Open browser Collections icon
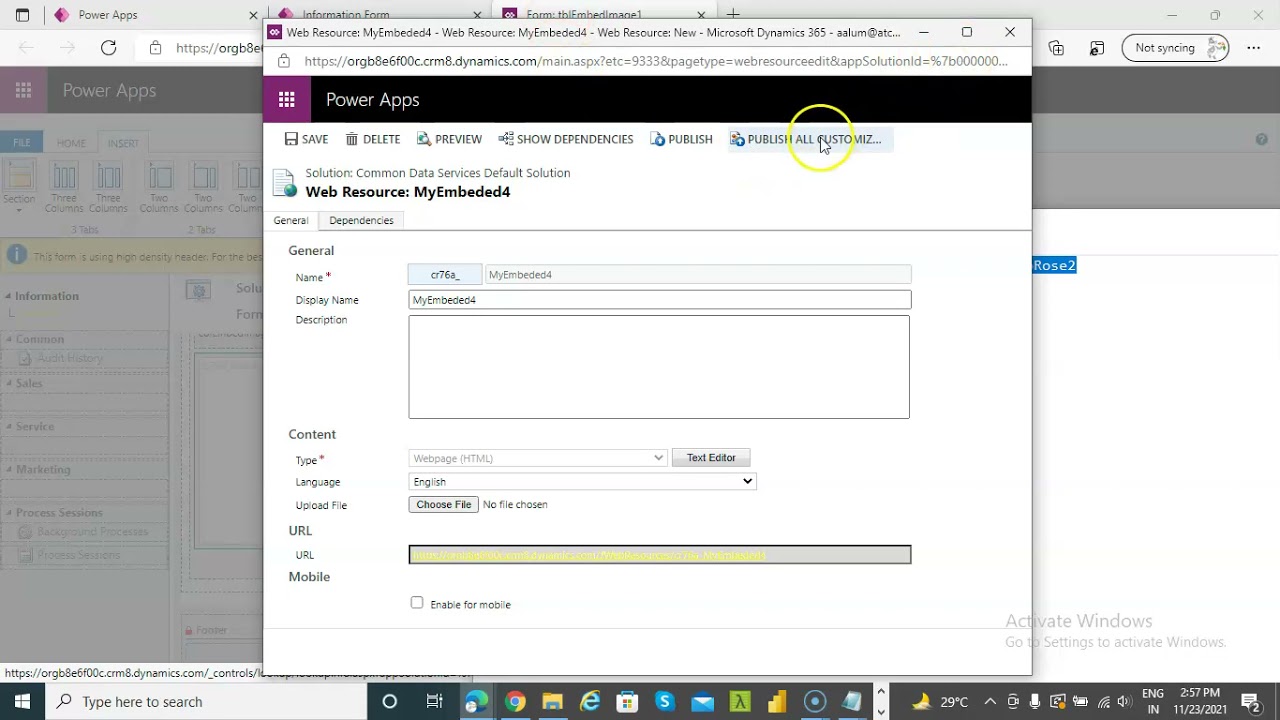 [1056, 48]
